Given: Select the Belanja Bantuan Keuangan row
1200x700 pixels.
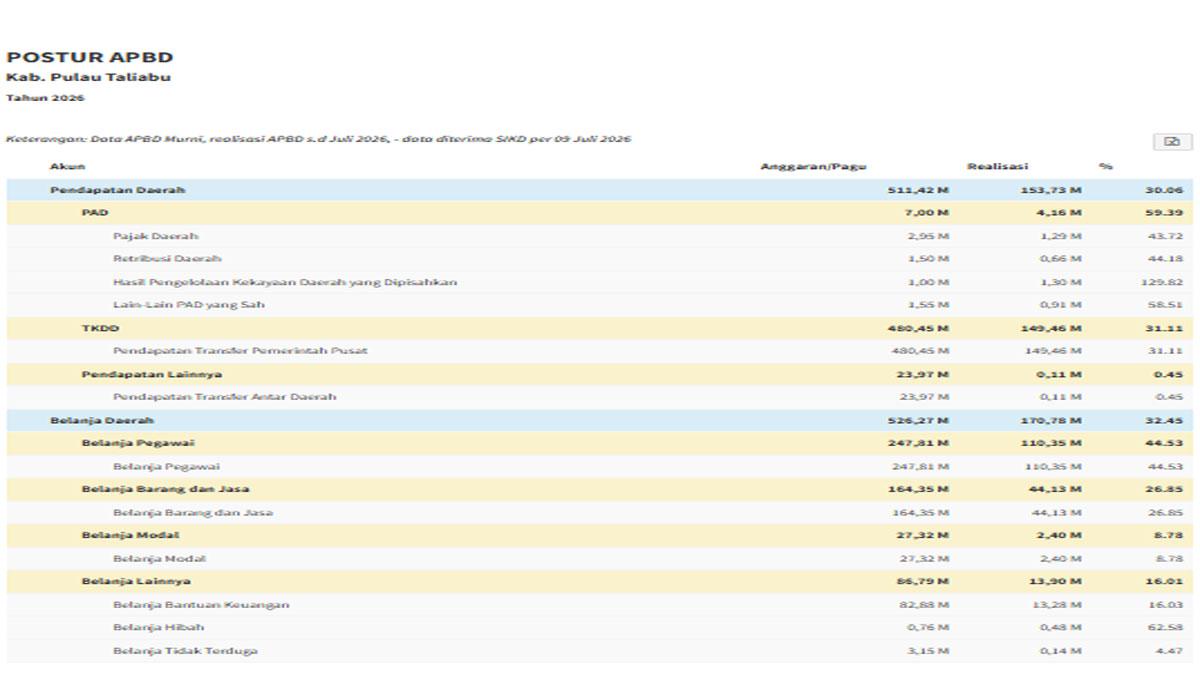Looking at the screenshot, I should tap(600, 604).
